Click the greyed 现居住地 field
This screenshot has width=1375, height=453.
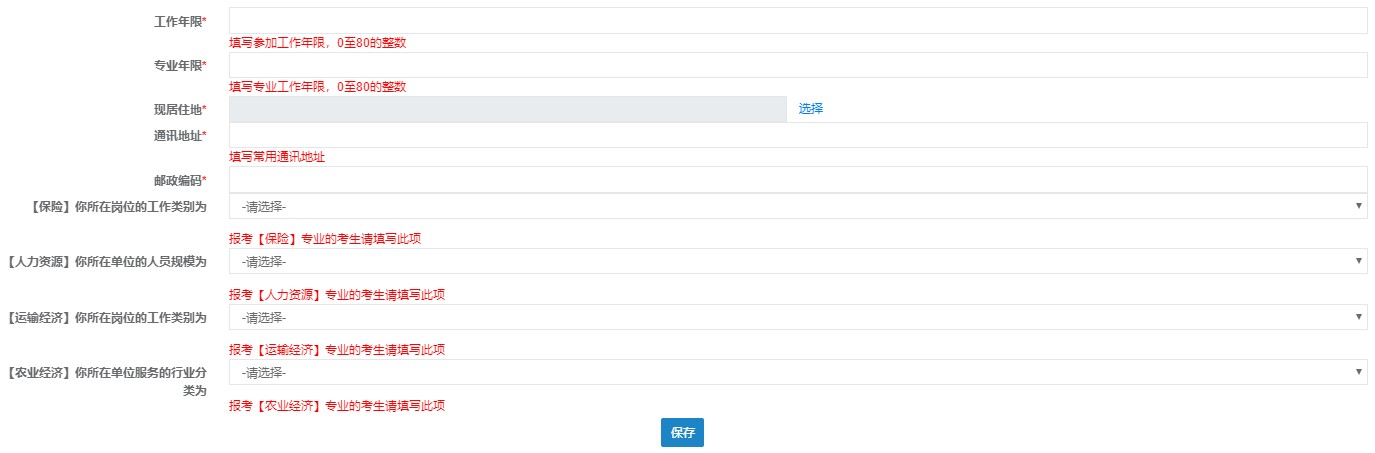click(508, 109)
